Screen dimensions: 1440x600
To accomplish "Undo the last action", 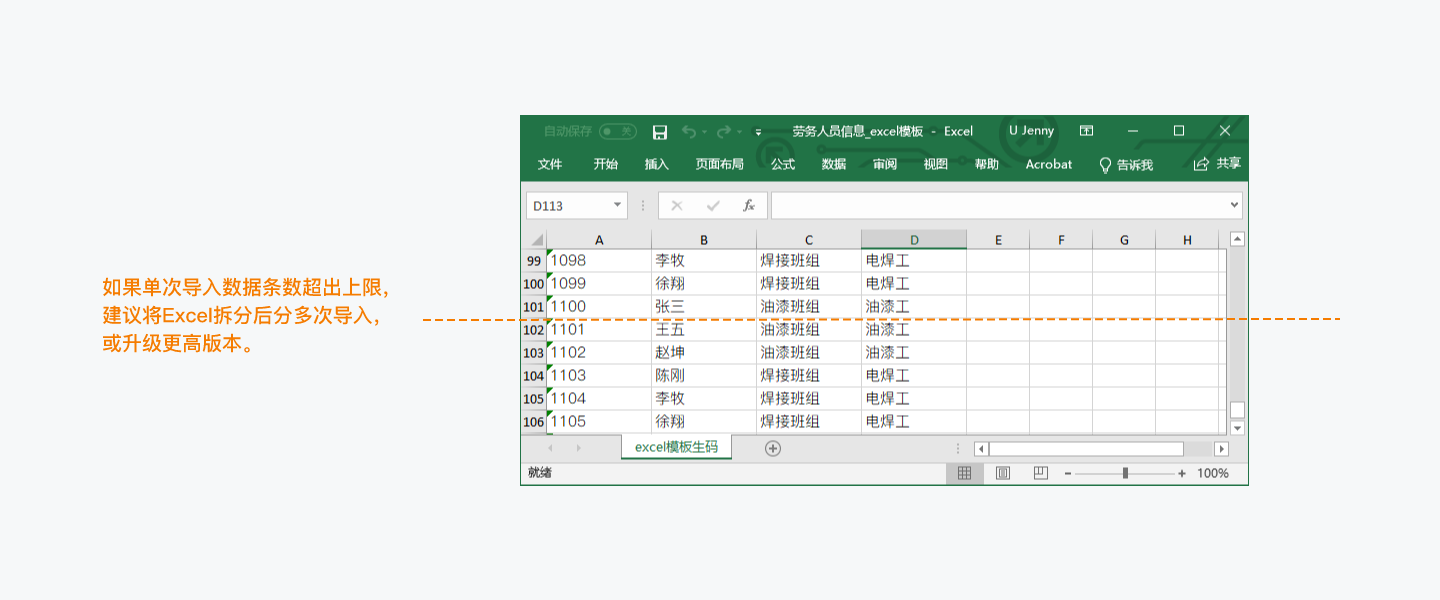I will click(688, 132).
